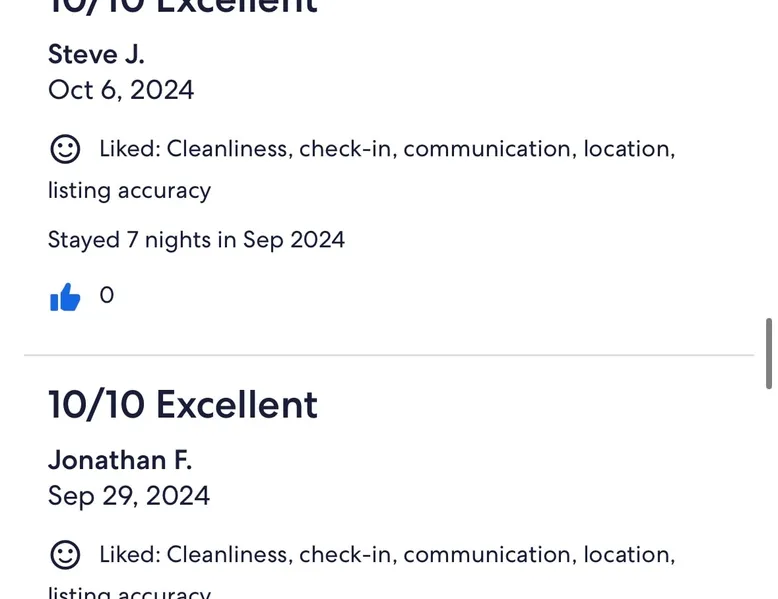Click the thumbs-up icon on Steve J.'s review

(65, 297)
